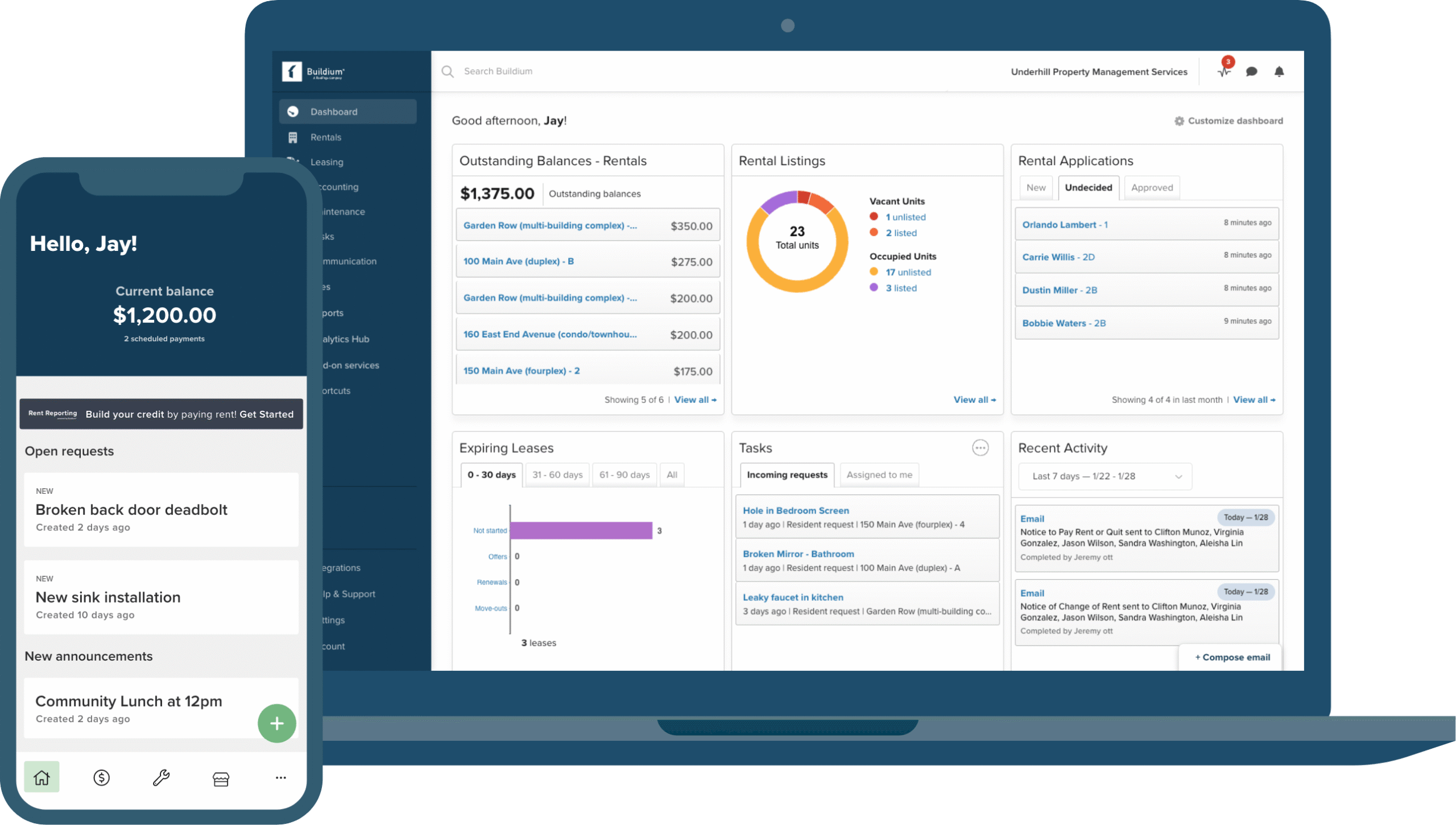1456x825 pixels.
Task: Tap the storefront icon in phone bar
Action: (221, 778)
